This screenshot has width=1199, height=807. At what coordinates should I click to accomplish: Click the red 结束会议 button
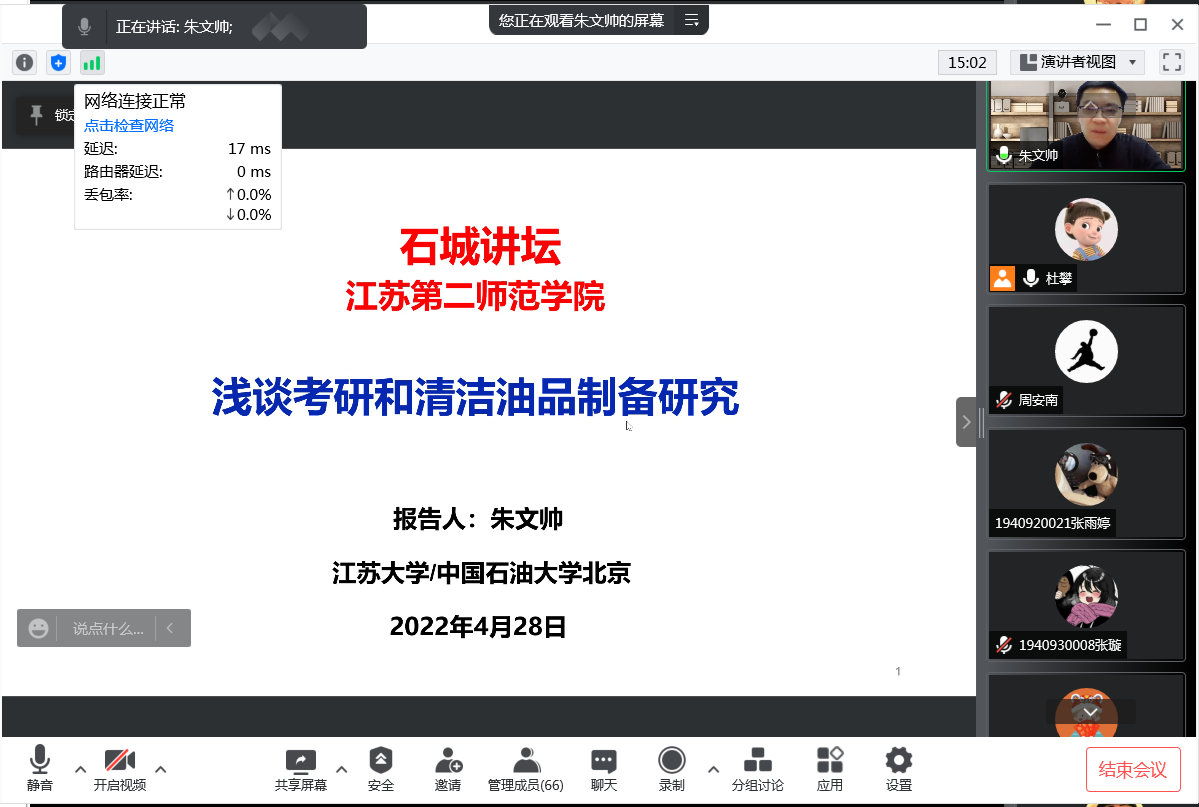tap(1133, 769)
